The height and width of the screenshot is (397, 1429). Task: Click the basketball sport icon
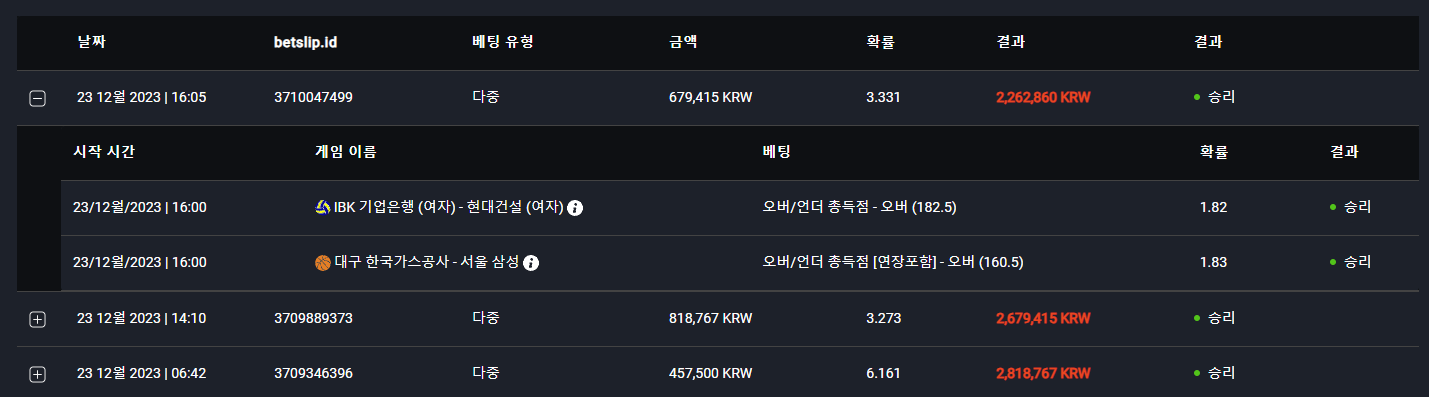click(x=322, y=263)
